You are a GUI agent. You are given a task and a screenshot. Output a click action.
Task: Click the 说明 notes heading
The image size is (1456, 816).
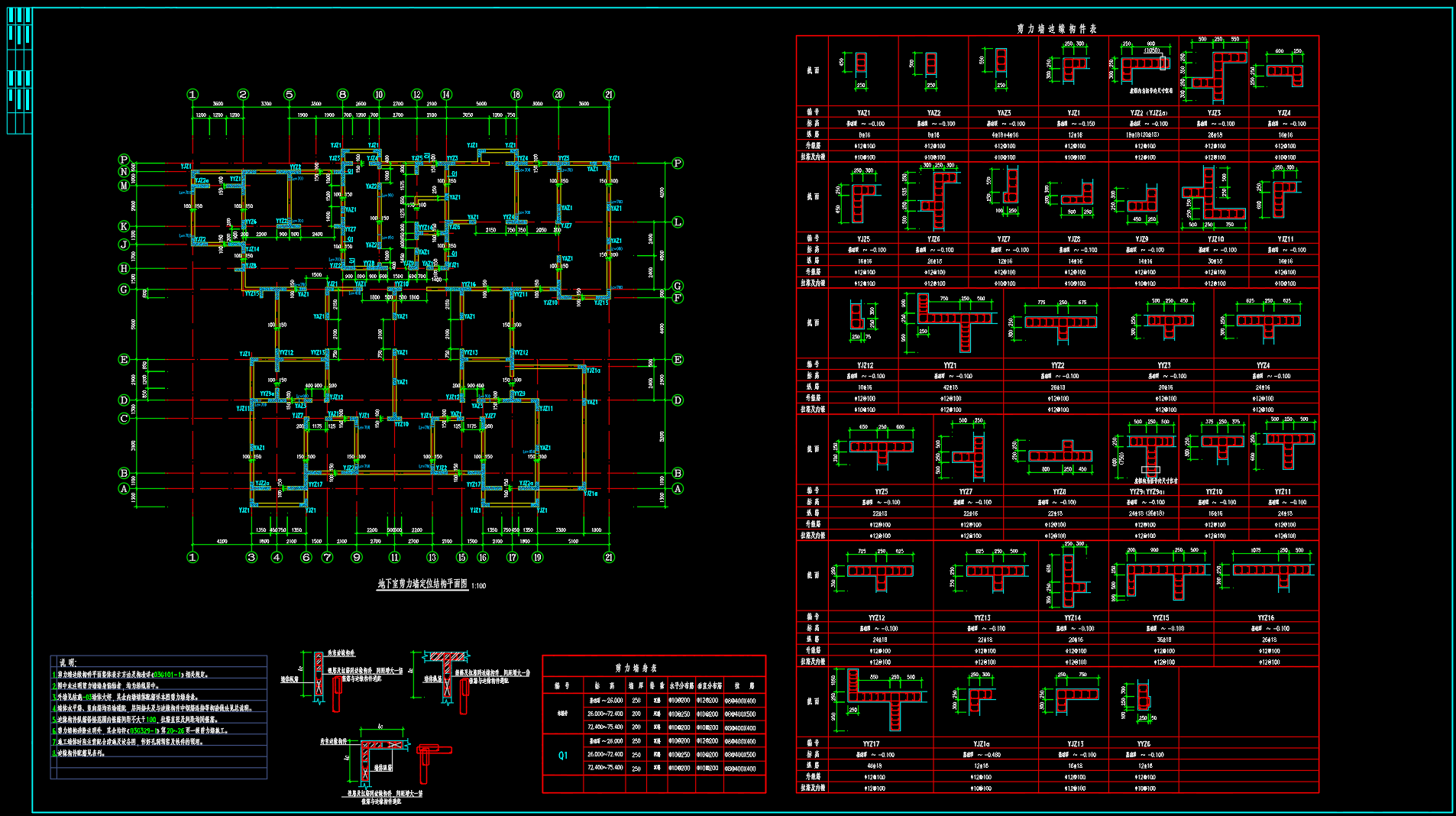(x=67, y=663)
